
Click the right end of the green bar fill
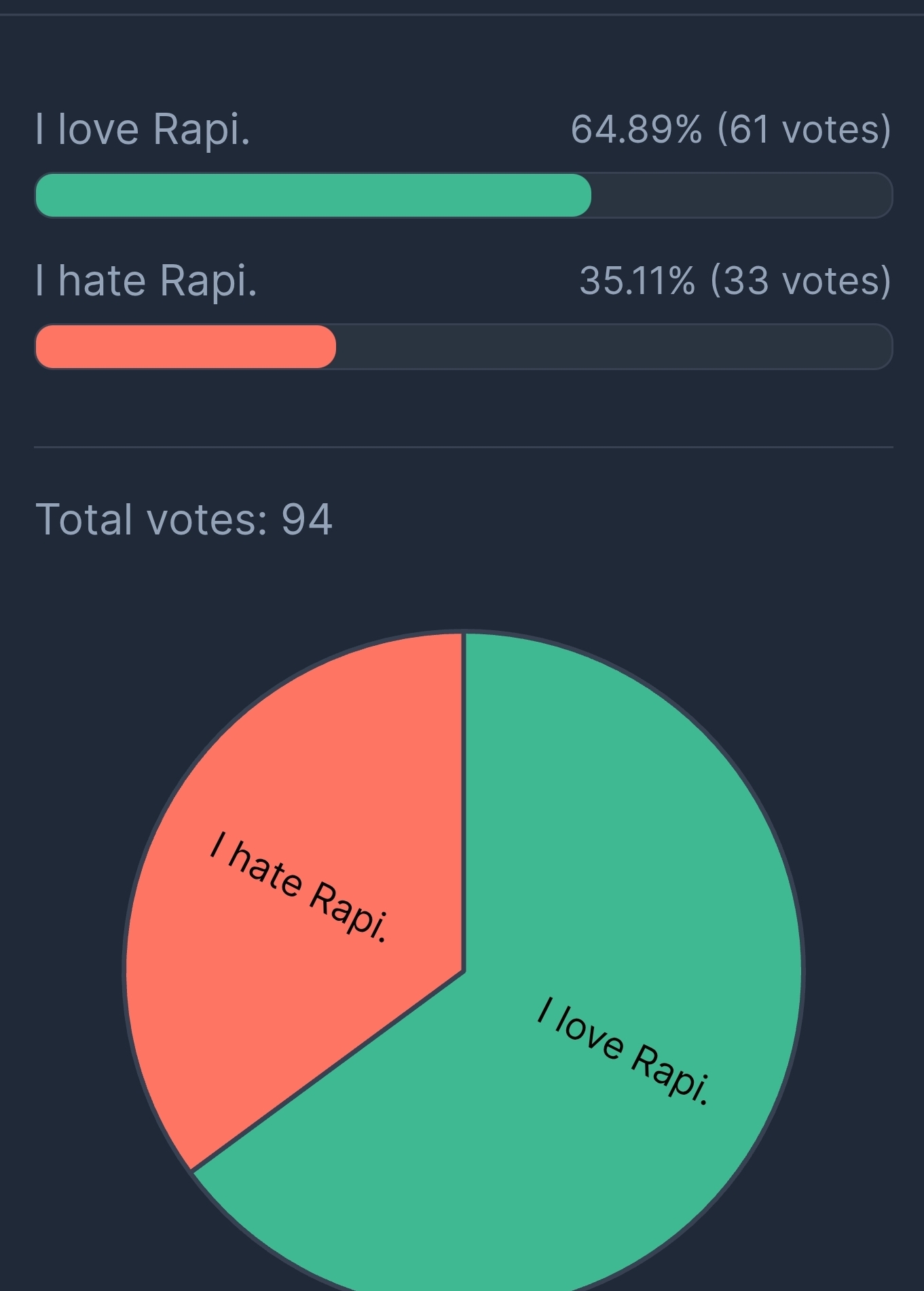(x=584, y=196)
